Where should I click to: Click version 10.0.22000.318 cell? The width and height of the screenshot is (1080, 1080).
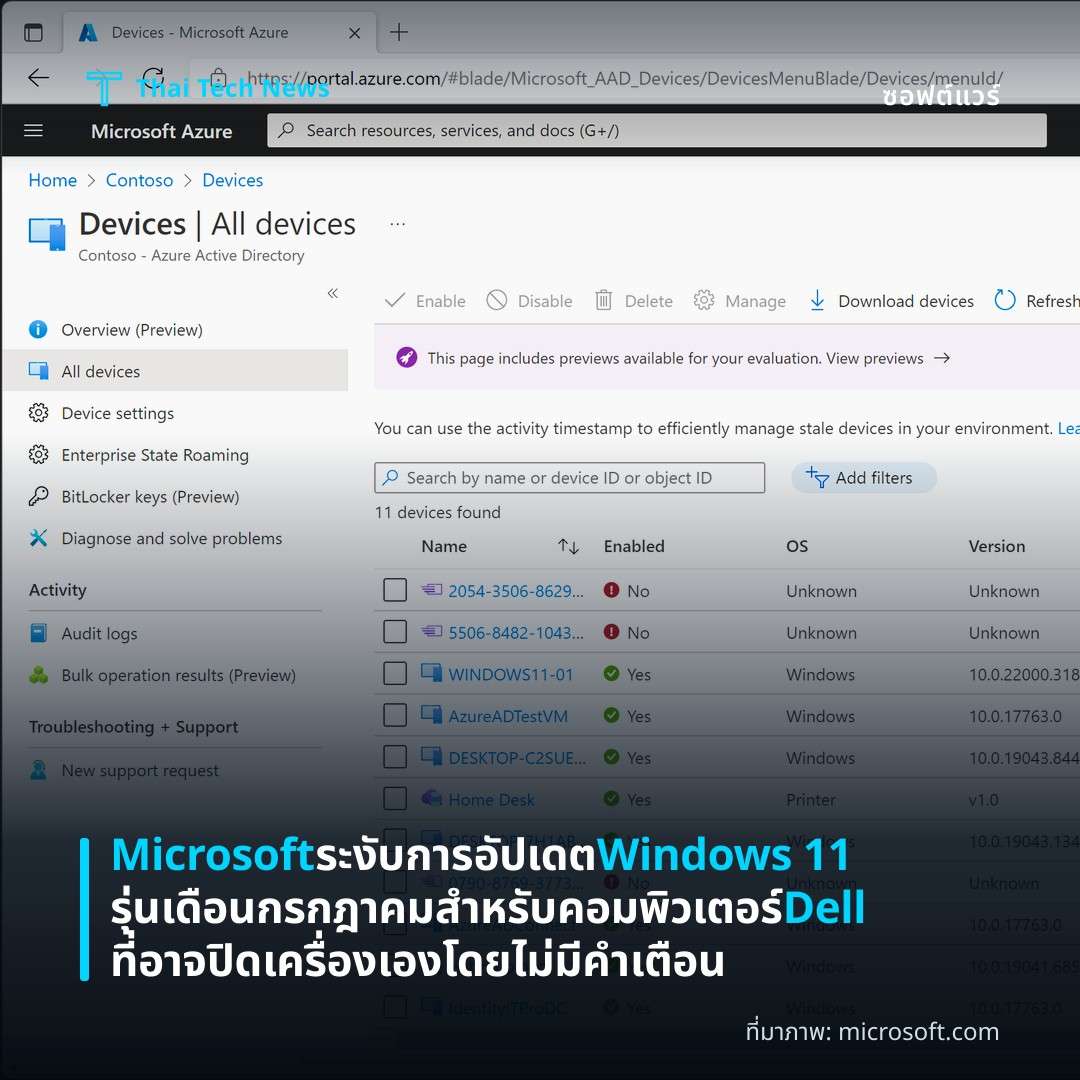coord(1024,674)
